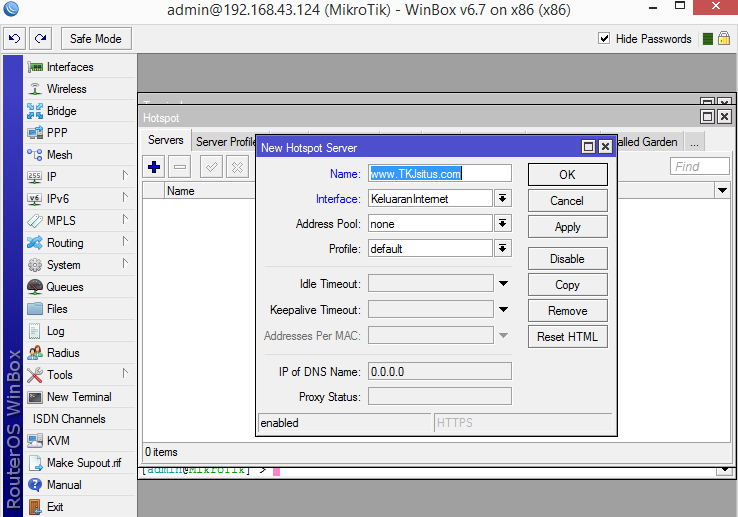Open the Log icon
Viewport: 738px width, 517px height.
pyautogui.click(x=35, y=331)
